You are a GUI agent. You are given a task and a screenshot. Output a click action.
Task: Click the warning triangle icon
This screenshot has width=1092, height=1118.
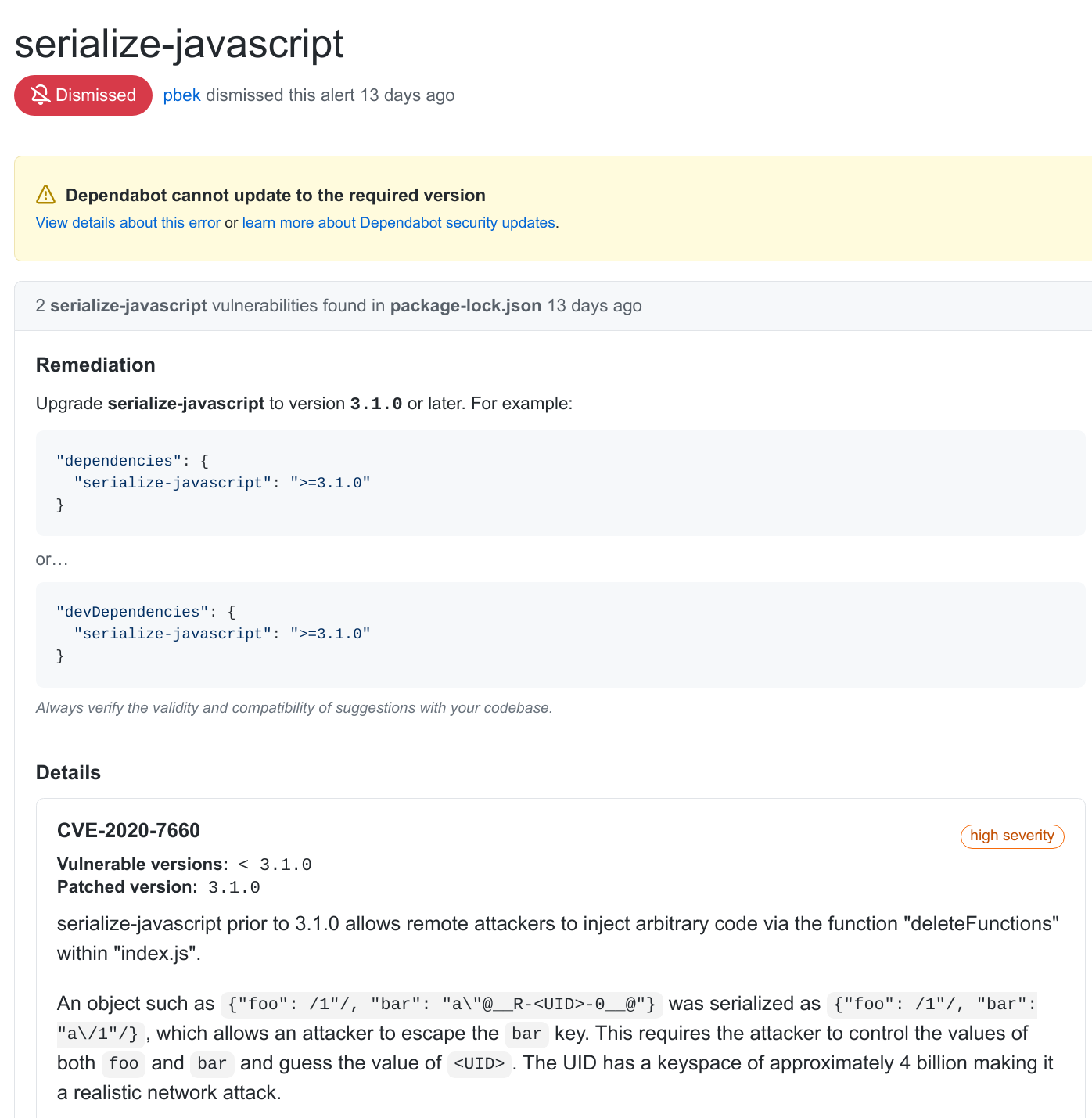46,194
